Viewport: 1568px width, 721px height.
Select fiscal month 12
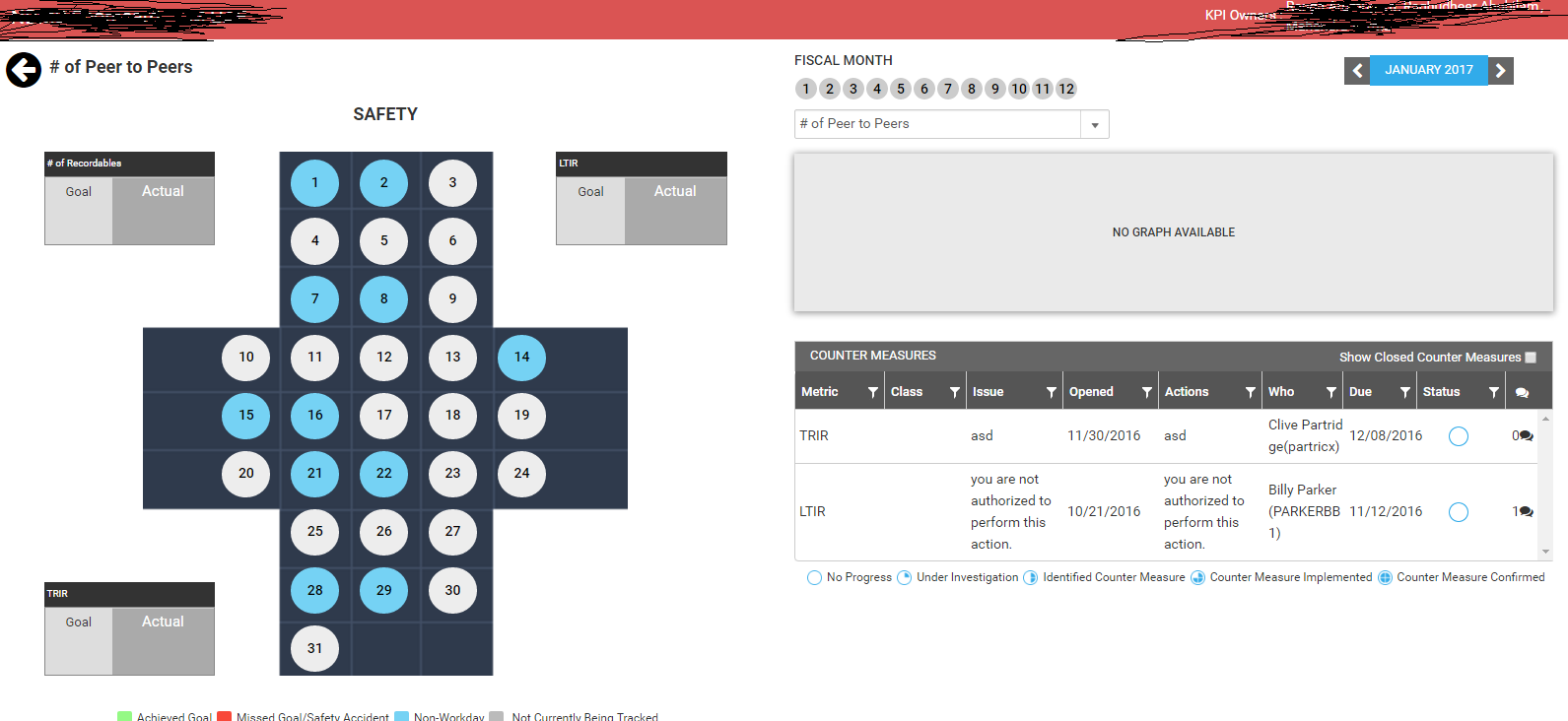pos(1065,89)
